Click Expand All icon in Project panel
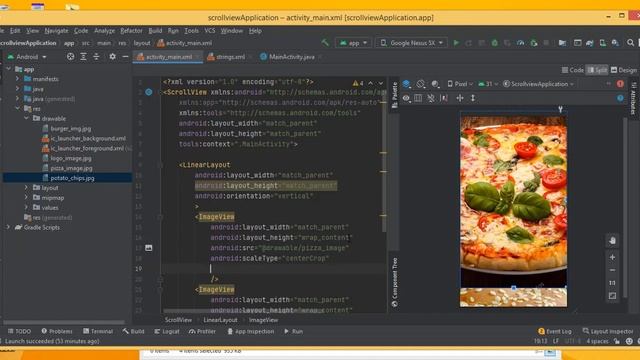 [83, 57]
